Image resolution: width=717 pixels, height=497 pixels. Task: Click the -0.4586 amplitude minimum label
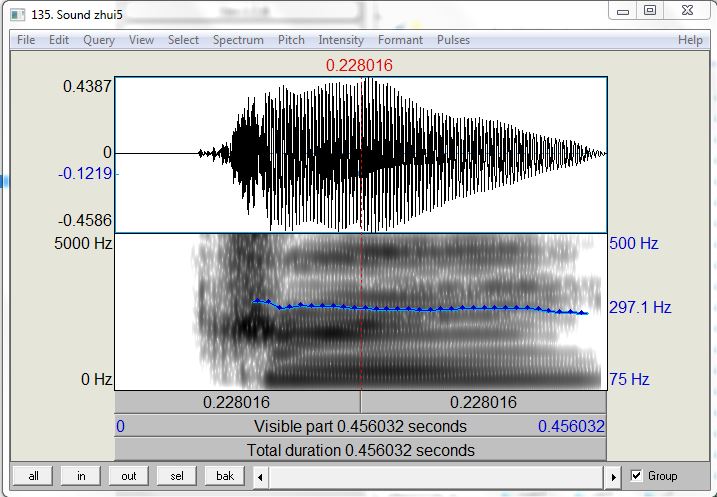[x=85, y=220]
